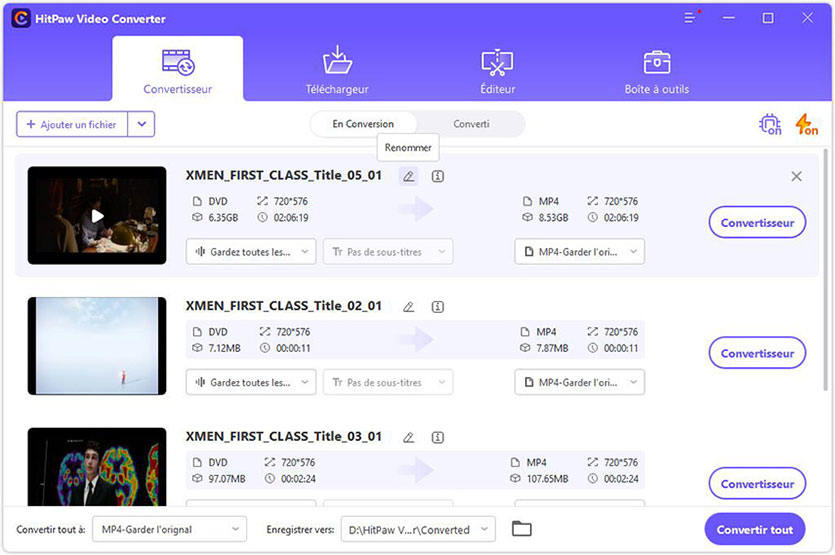Open the Convertisseur tab

coord(177,69)
